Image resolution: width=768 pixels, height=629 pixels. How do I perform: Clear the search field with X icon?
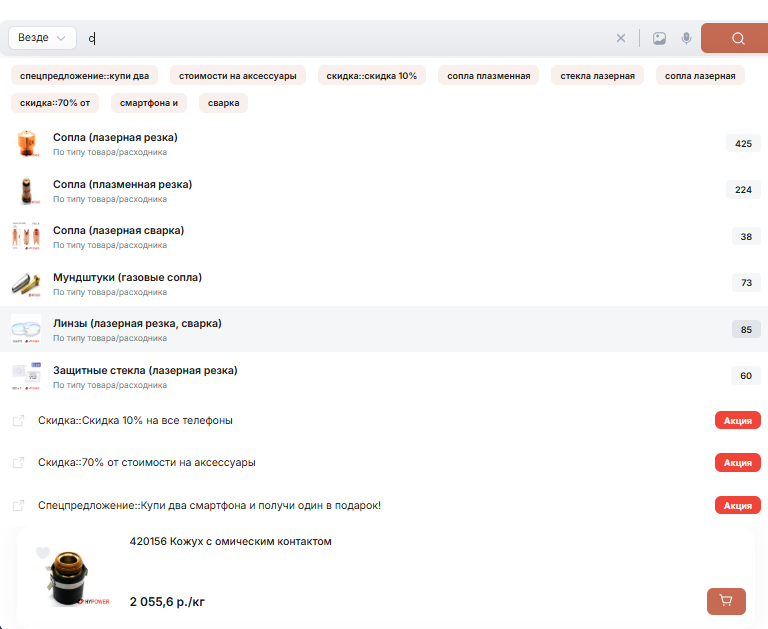tap(620, 38)
